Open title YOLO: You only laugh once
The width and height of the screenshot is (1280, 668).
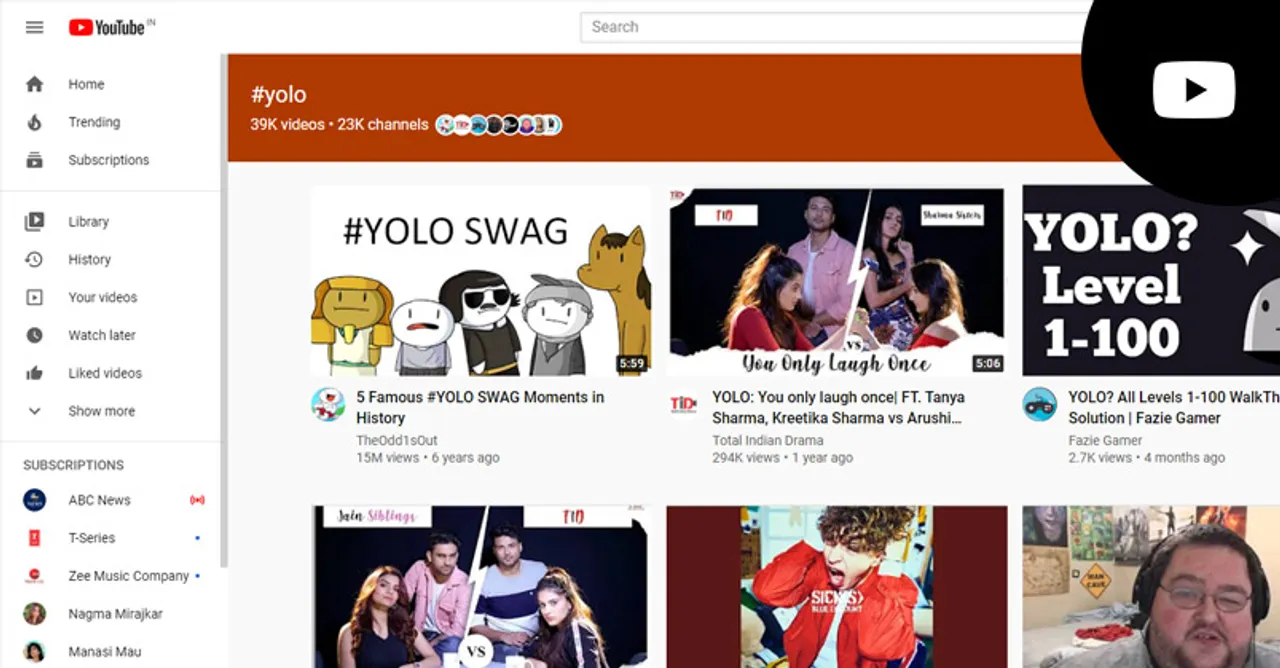pos(838,407)
